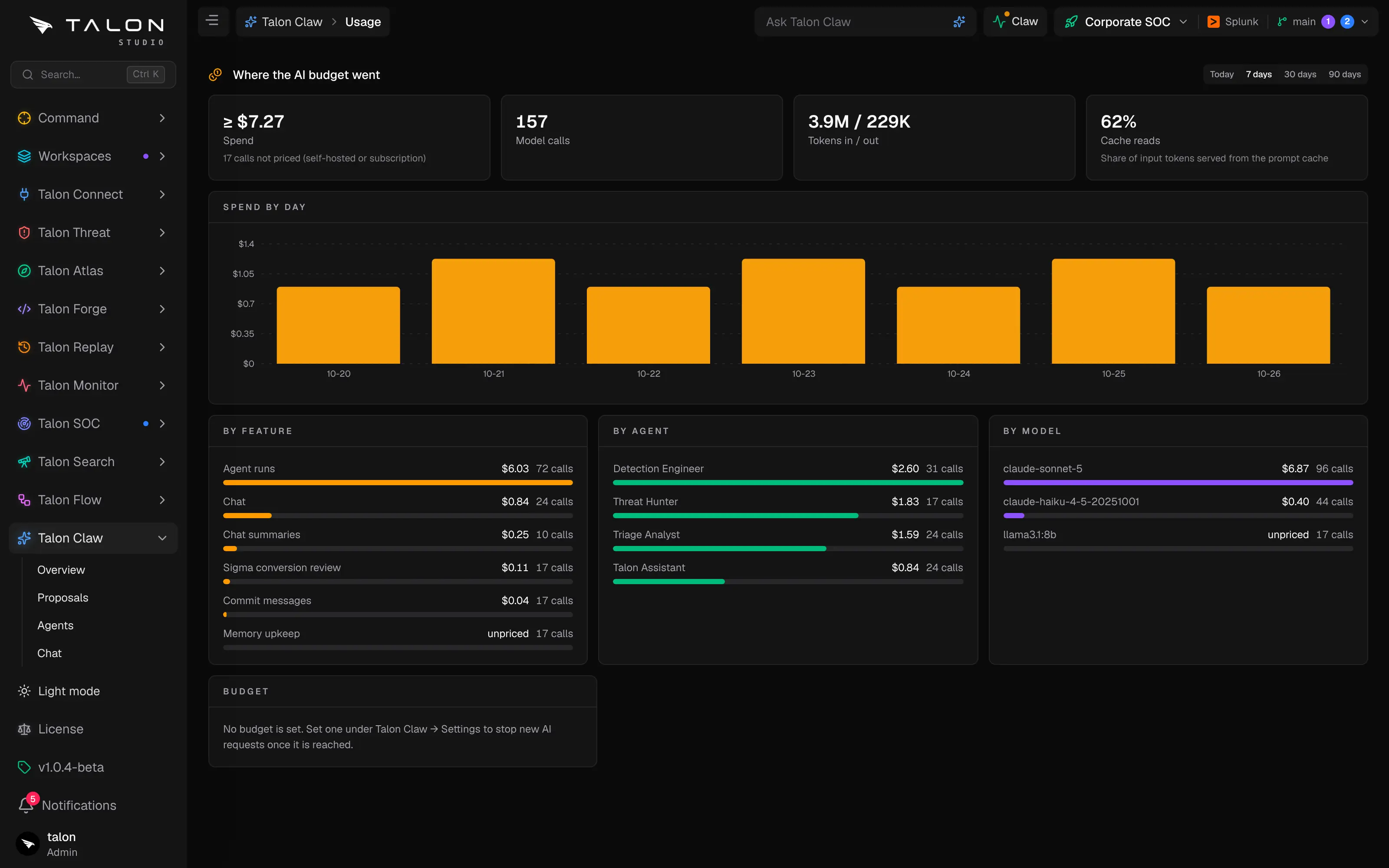
Task: Click the 10-21 spend bar
Action: click(x=493, y=311)
